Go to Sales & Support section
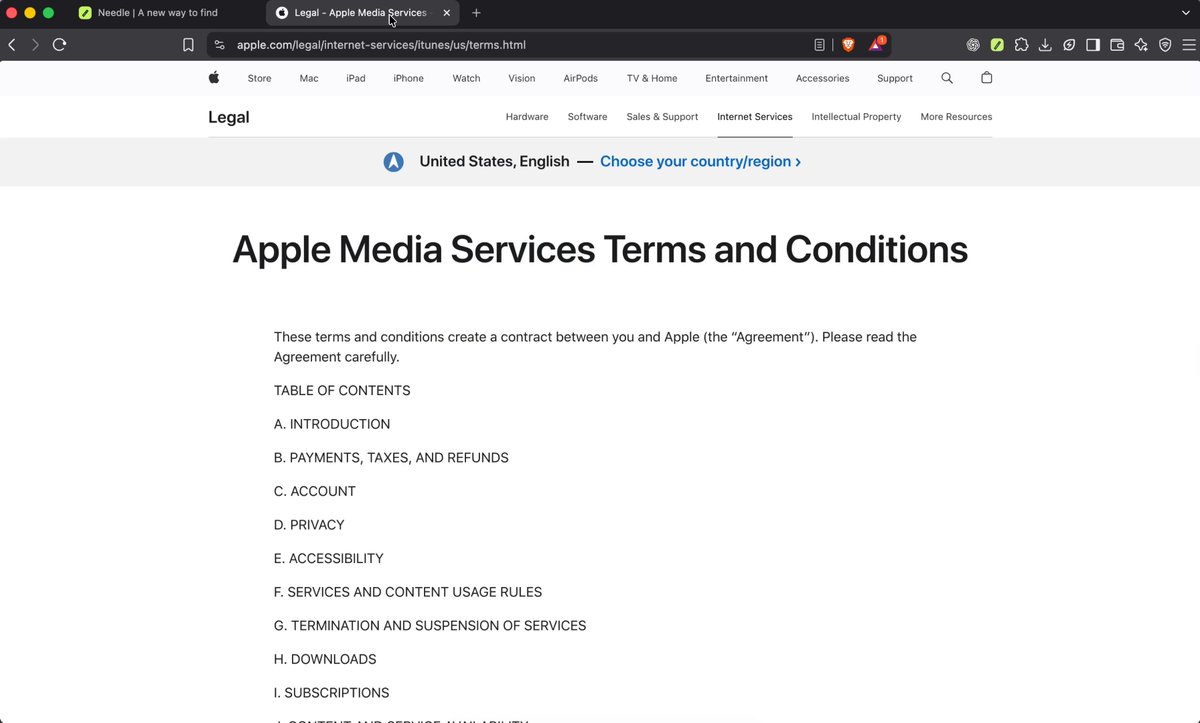 pyautogui.click(x=662, y=117)
